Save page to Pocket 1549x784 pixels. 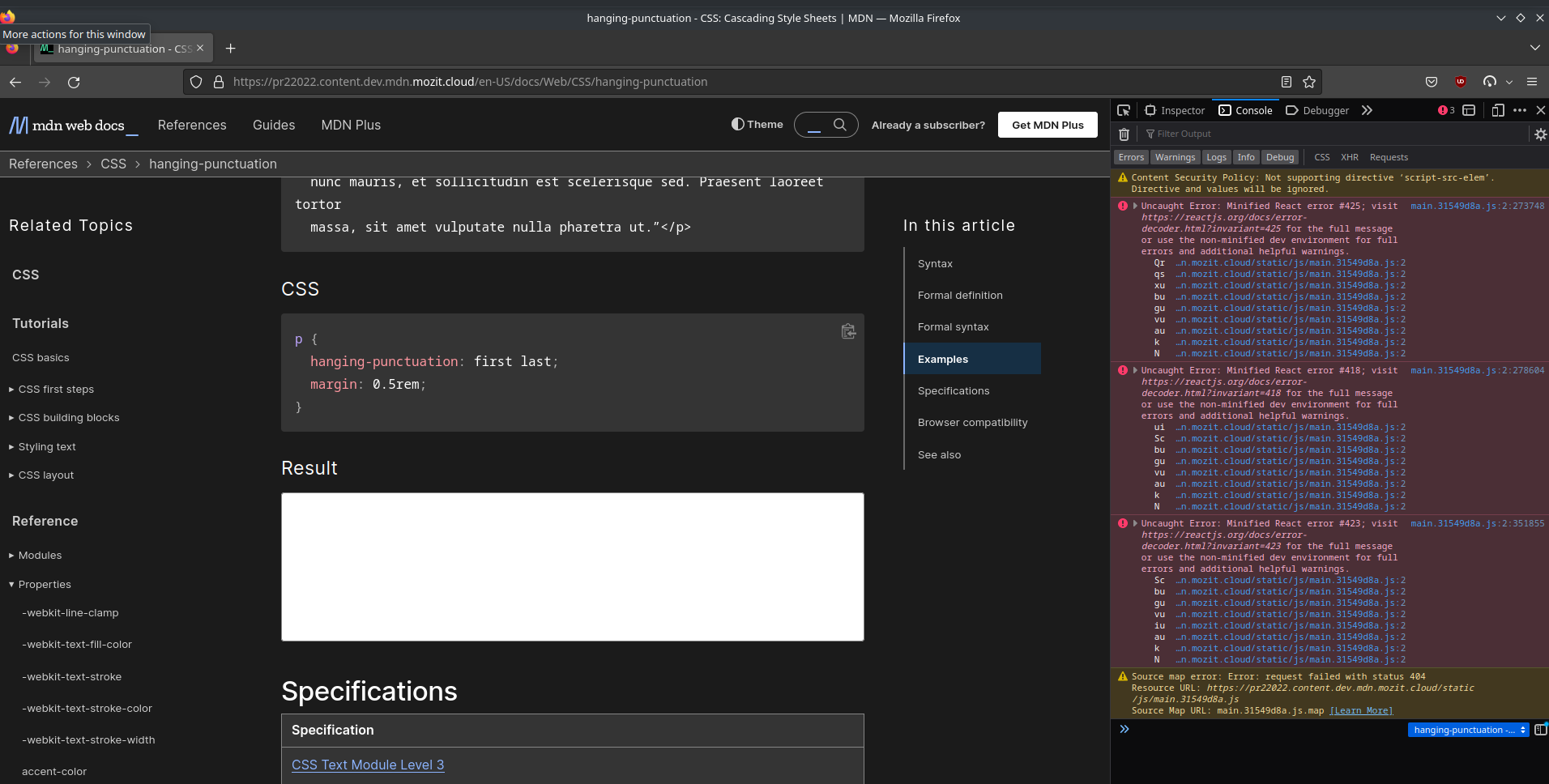[1432, 82]
